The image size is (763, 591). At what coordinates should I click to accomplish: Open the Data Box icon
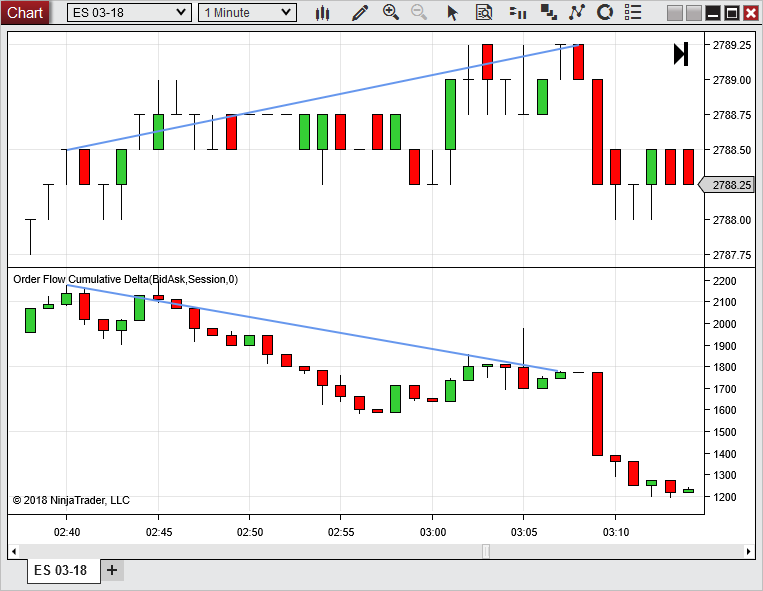pyautogui.click(x=484, y=13)
